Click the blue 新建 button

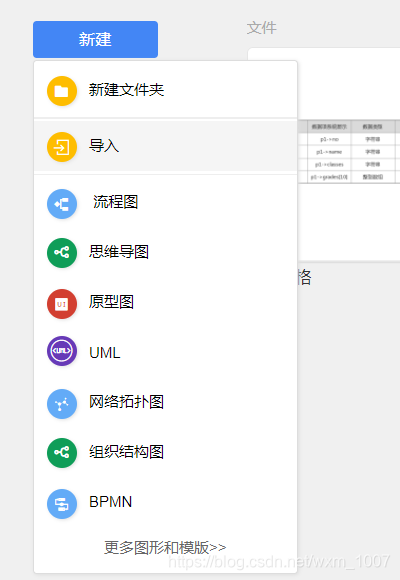coord(95,39)
